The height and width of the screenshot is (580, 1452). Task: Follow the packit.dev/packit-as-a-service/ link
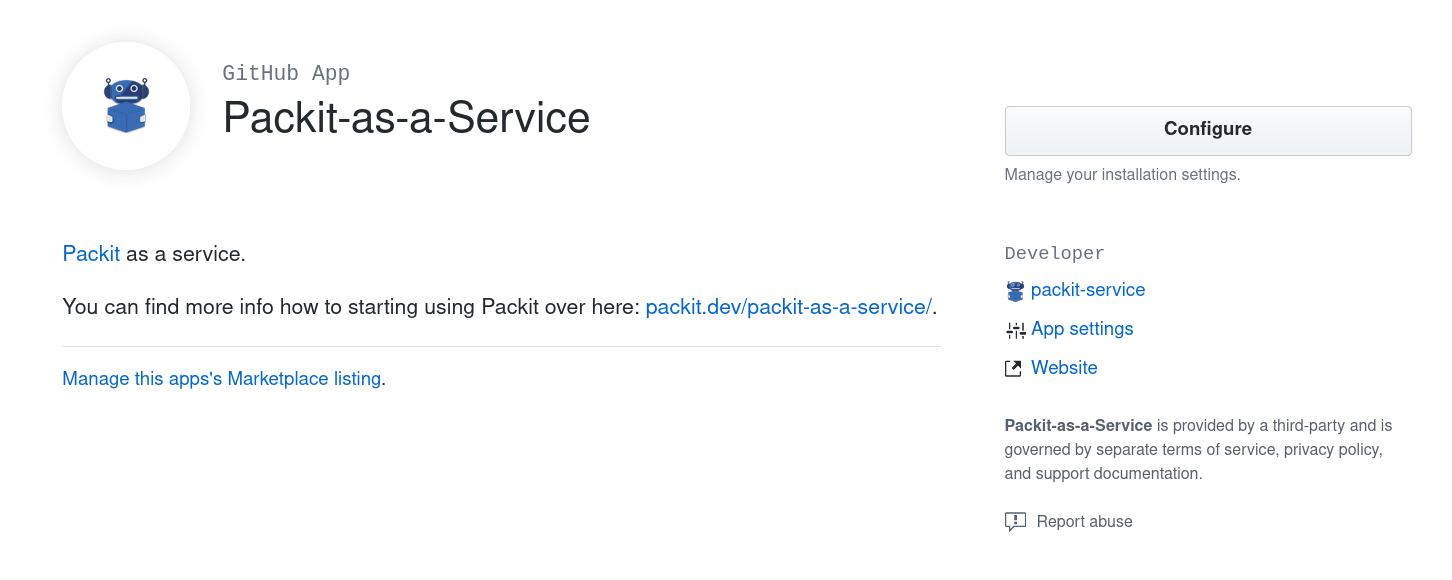coord(788,307)
